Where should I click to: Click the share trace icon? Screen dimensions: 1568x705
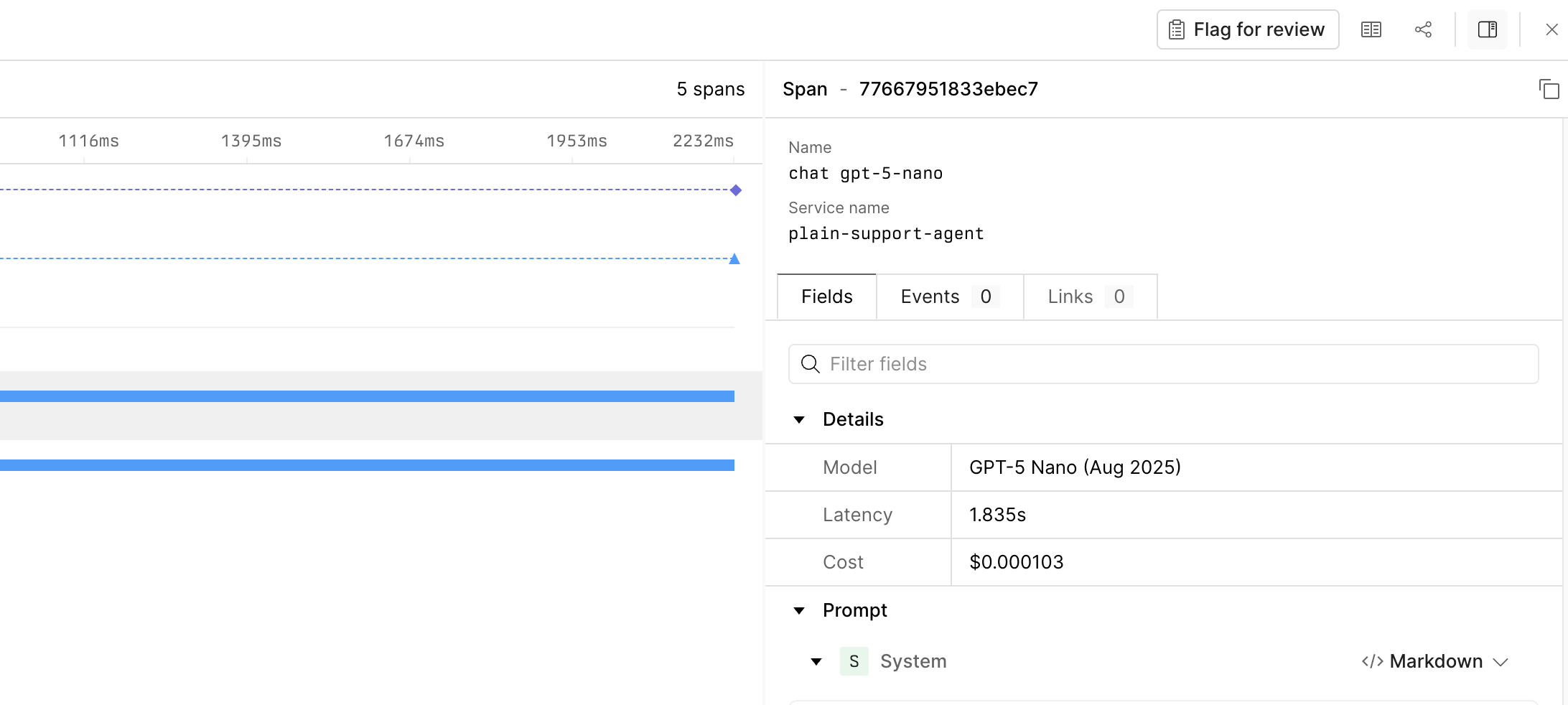[x=1423, y=29]
